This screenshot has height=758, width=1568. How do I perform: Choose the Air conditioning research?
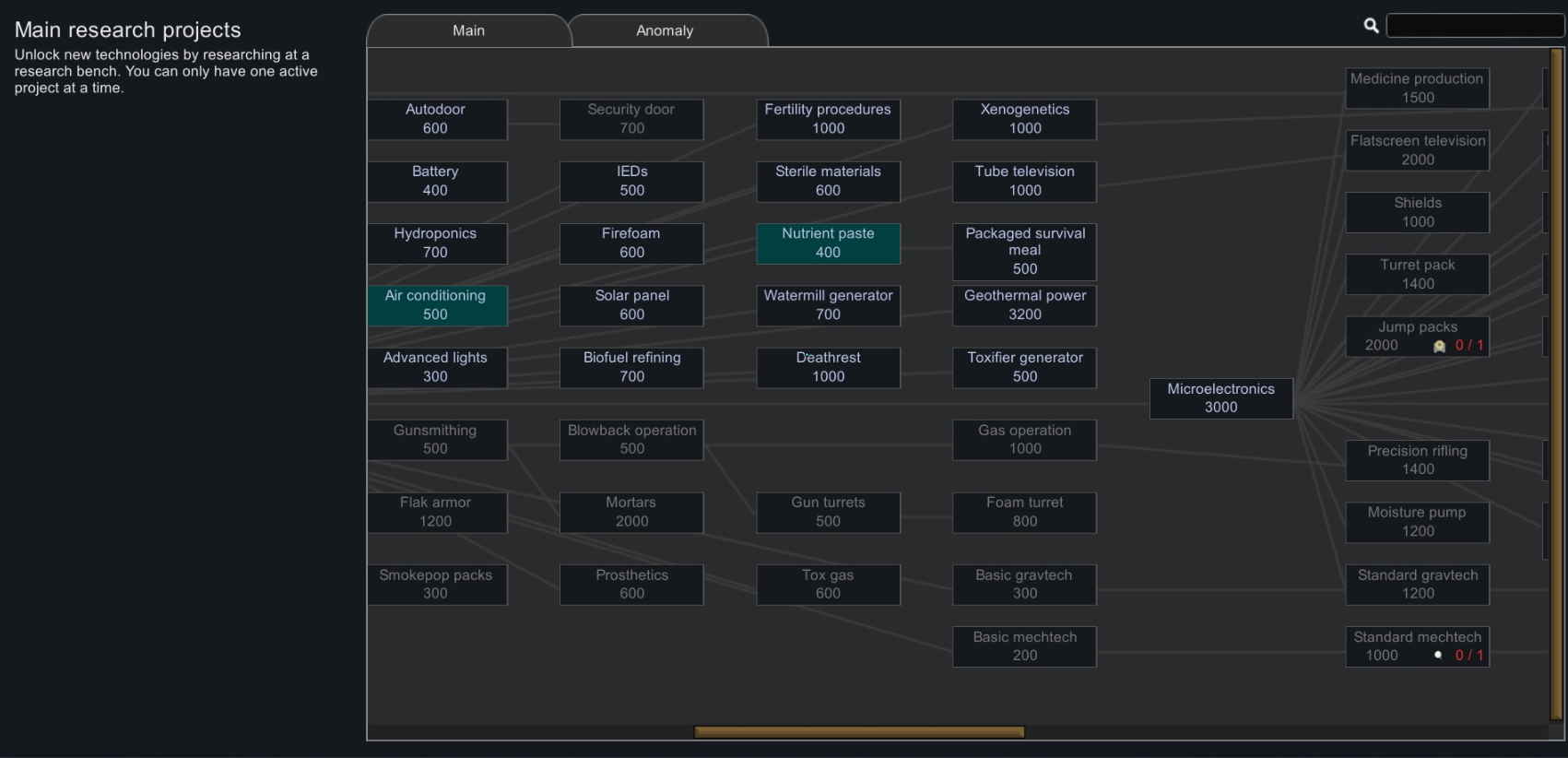[x=436, y=305]
